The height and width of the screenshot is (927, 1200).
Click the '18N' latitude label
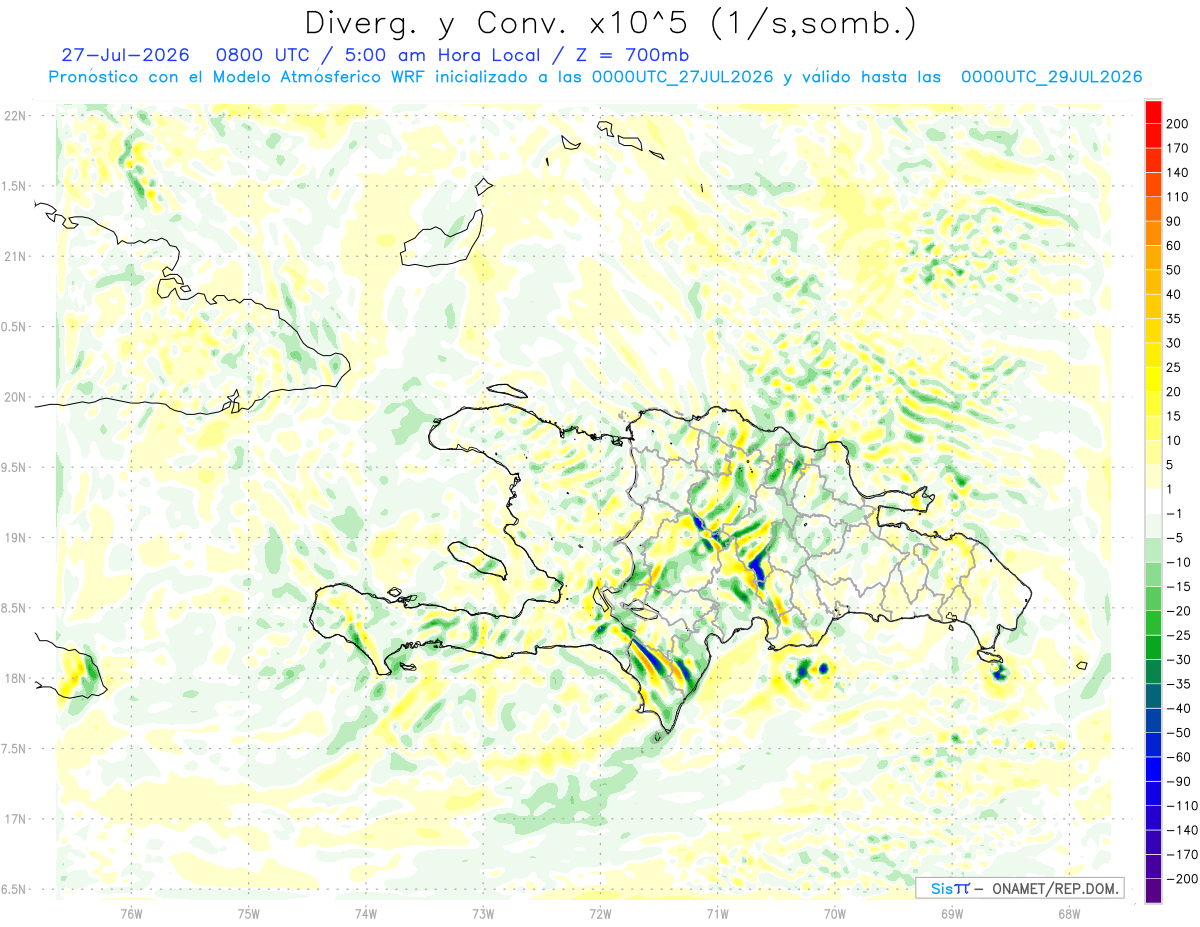pos(16,679)
